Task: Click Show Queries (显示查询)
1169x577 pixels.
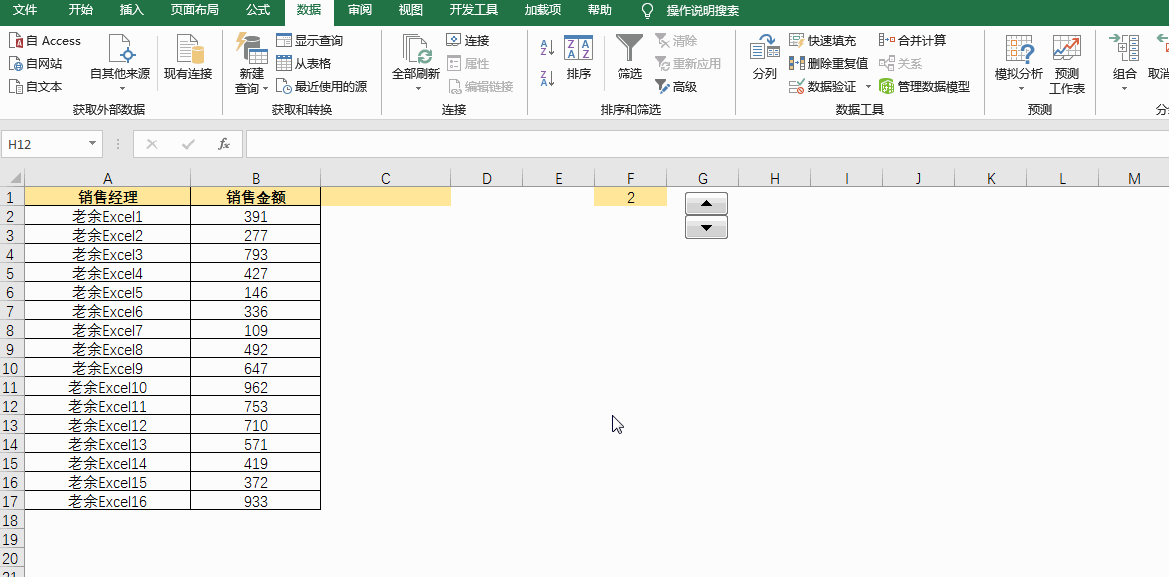Action: click(309, 41)
